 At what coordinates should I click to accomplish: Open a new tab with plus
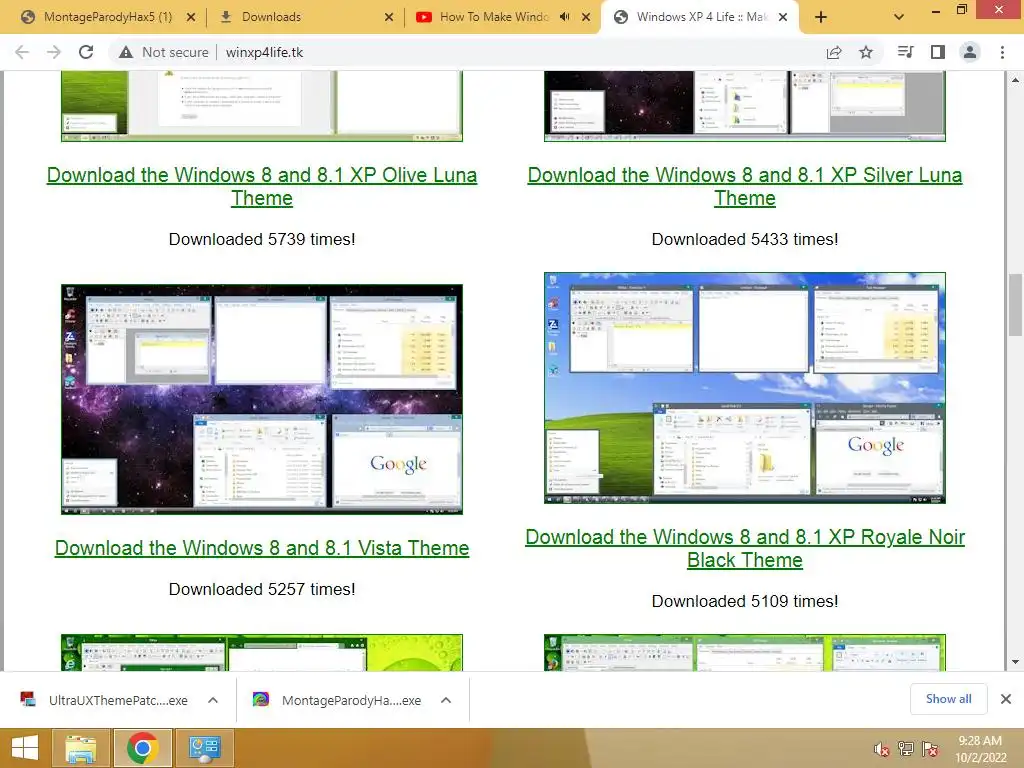point(821,17)
